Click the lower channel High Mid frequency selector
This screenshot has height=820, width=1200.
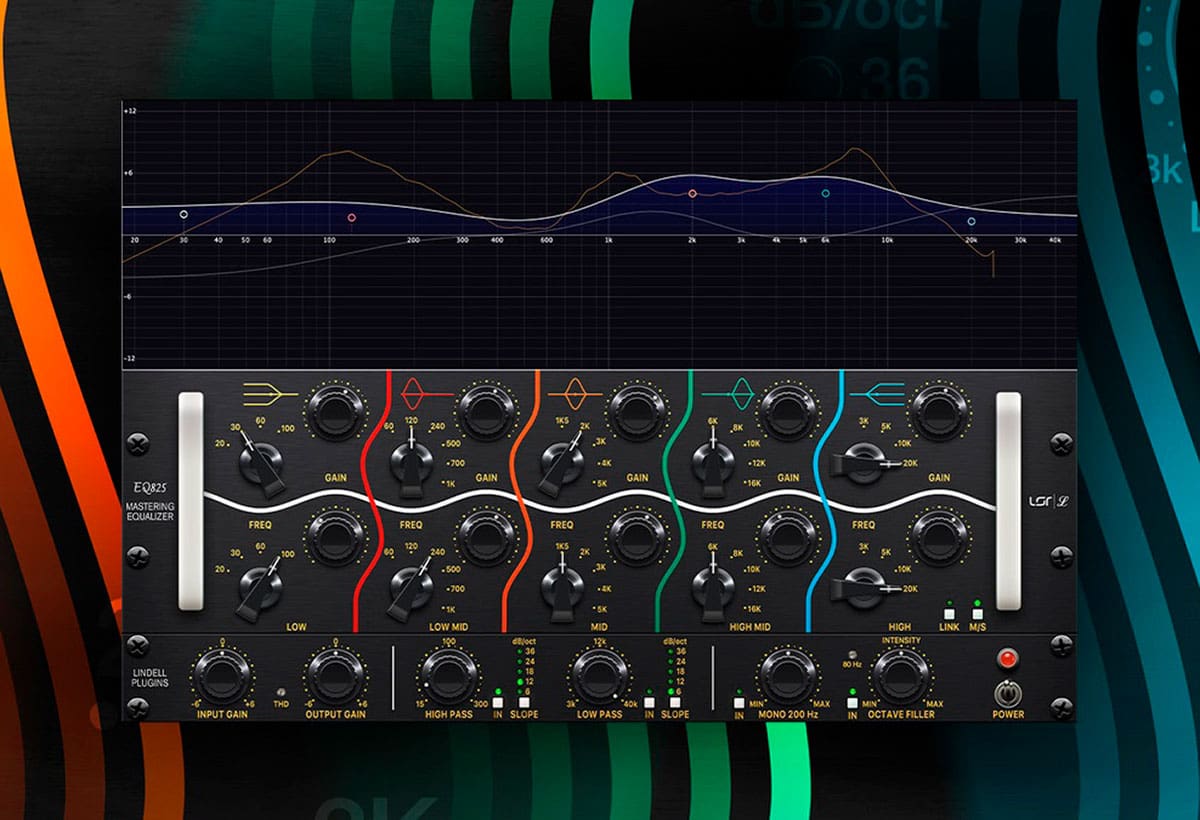(712, 587)
